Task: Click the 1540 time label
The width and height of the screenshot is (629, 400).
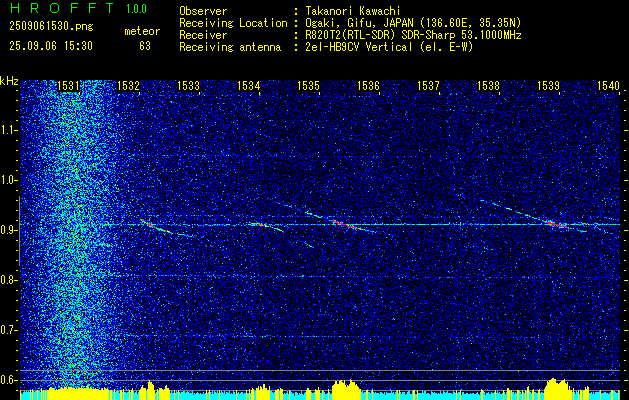Action: click(608, 85)
